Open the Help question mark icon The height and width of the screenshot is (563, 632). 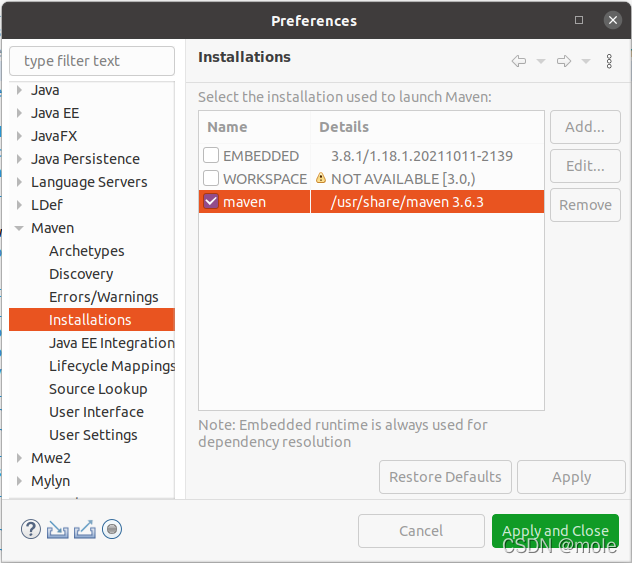[x=31, y=529]
